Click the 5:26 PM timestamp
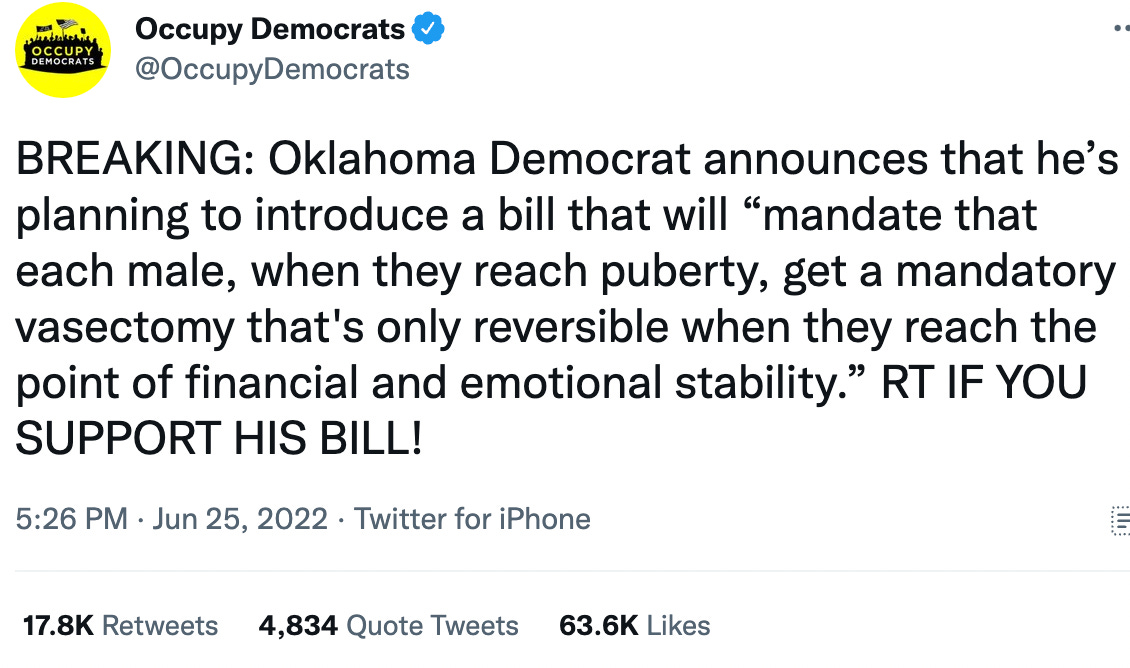This screenshot has height=668, width=1130. click(x=71, y=519)
